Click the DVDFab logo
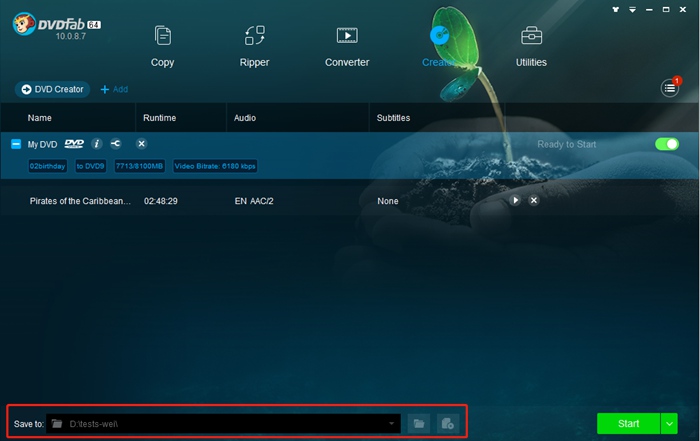 click(x=57, y=26)
